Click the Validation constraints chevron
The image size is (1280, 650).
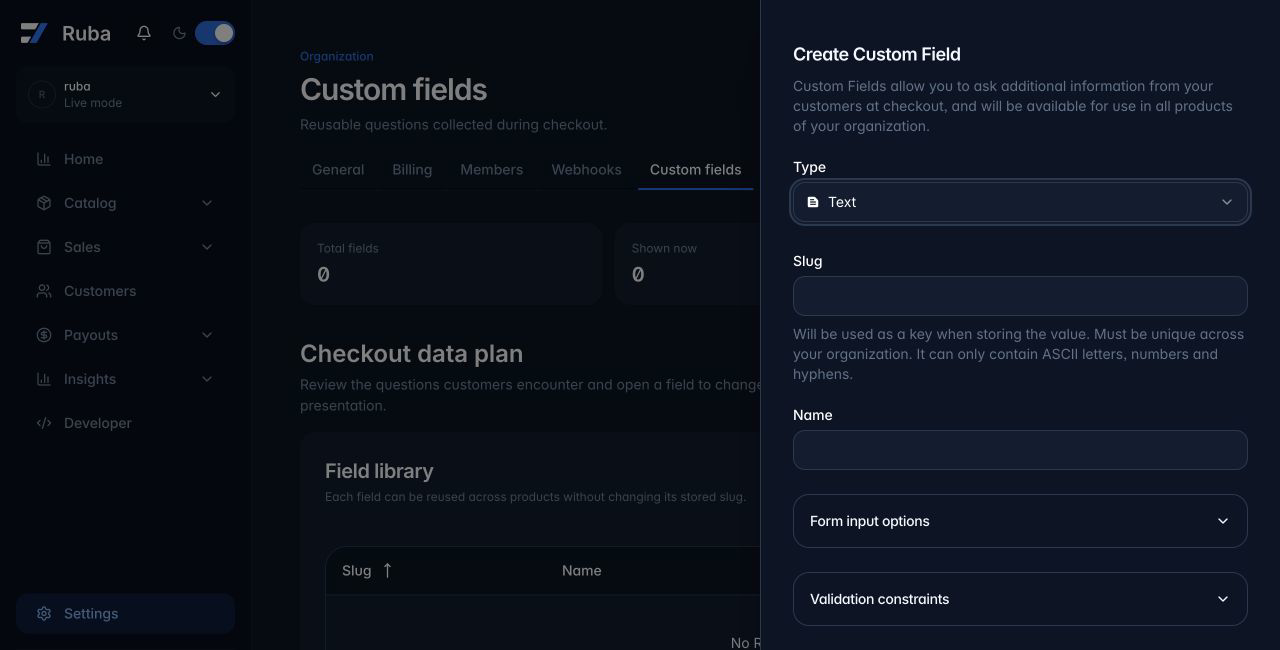pyautogui.click(x=1222, y=599)
